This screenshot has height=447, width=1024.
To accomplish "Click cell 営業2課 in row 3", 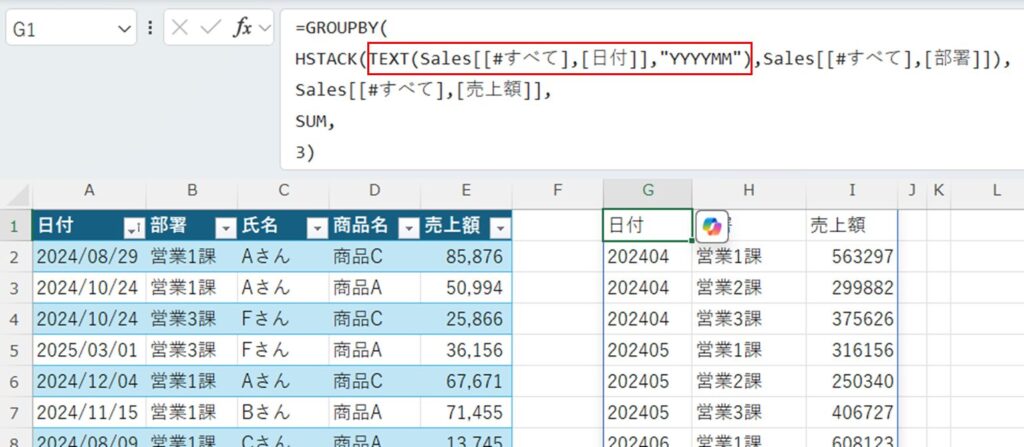I will click(749, 288).
